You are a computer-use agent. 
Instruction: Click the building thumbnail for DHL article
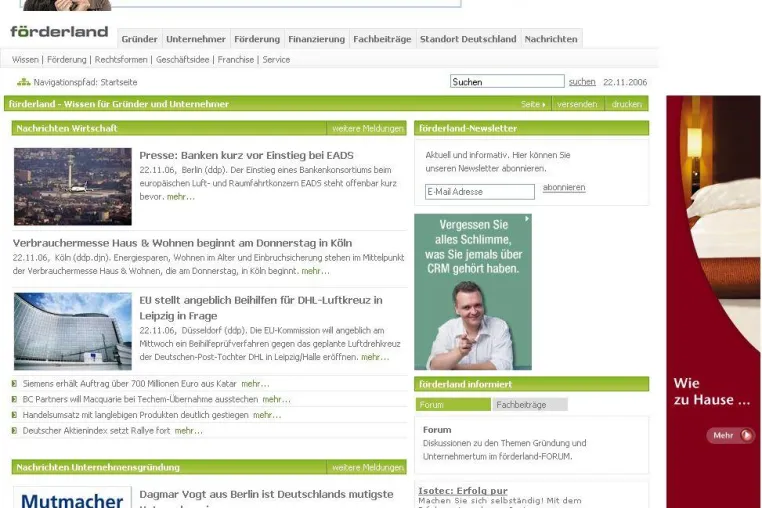coord(73,332)
